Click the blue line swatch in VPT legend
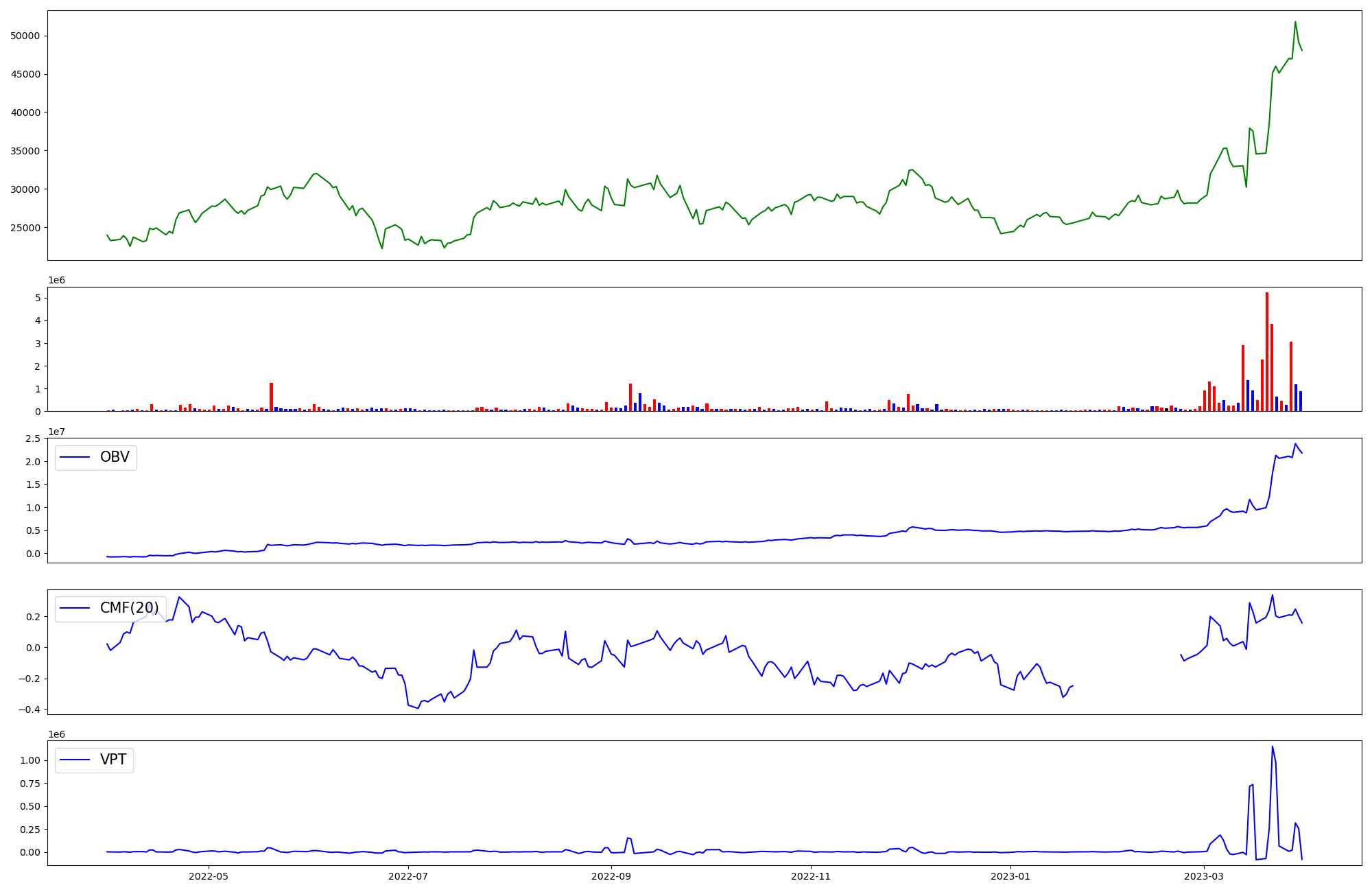Screen dimensions: 1372x892 pyautogui.click(x=75, y=760)
